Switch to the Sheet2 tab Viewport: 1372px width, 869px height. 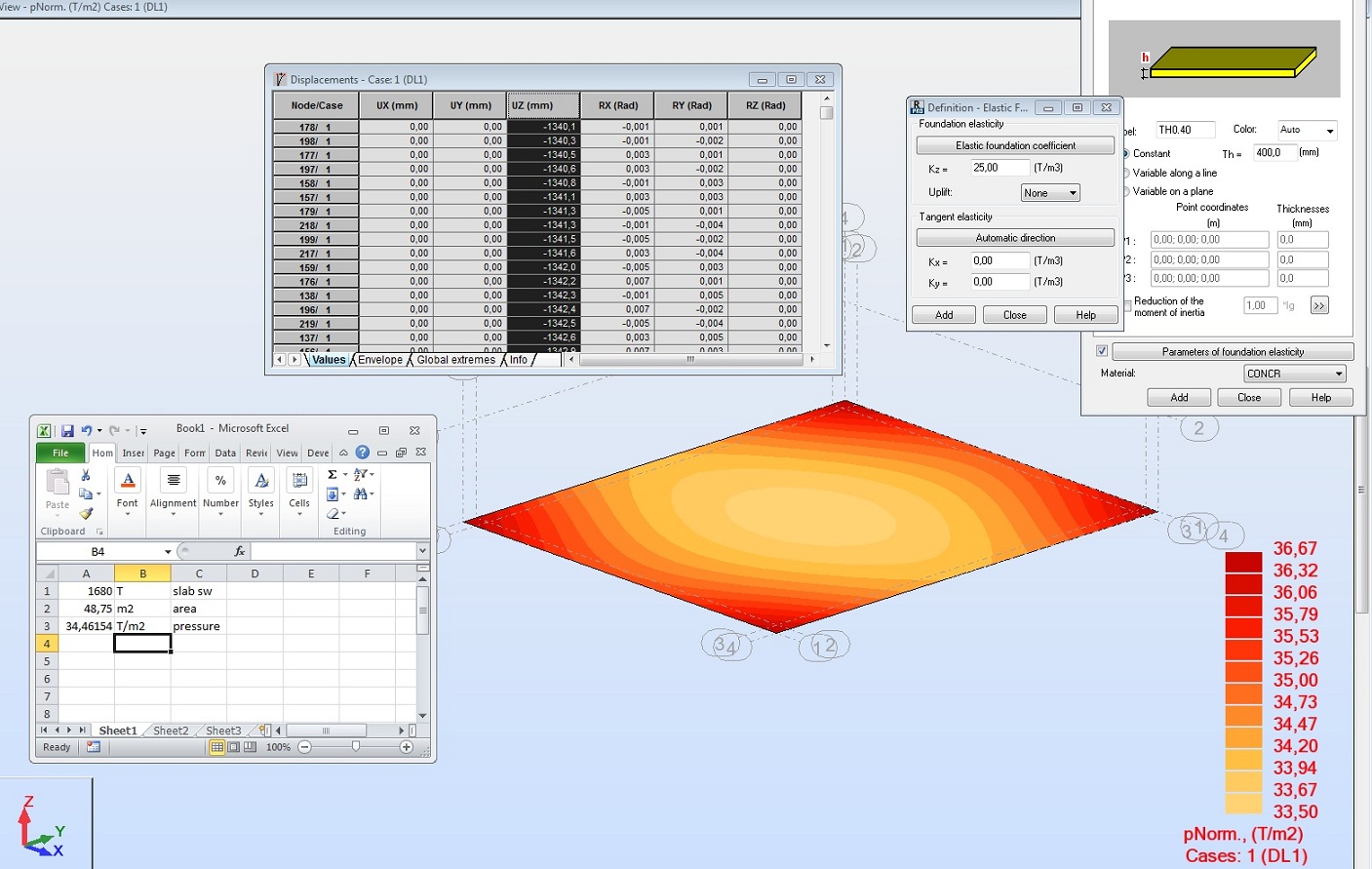pos(171,731)
